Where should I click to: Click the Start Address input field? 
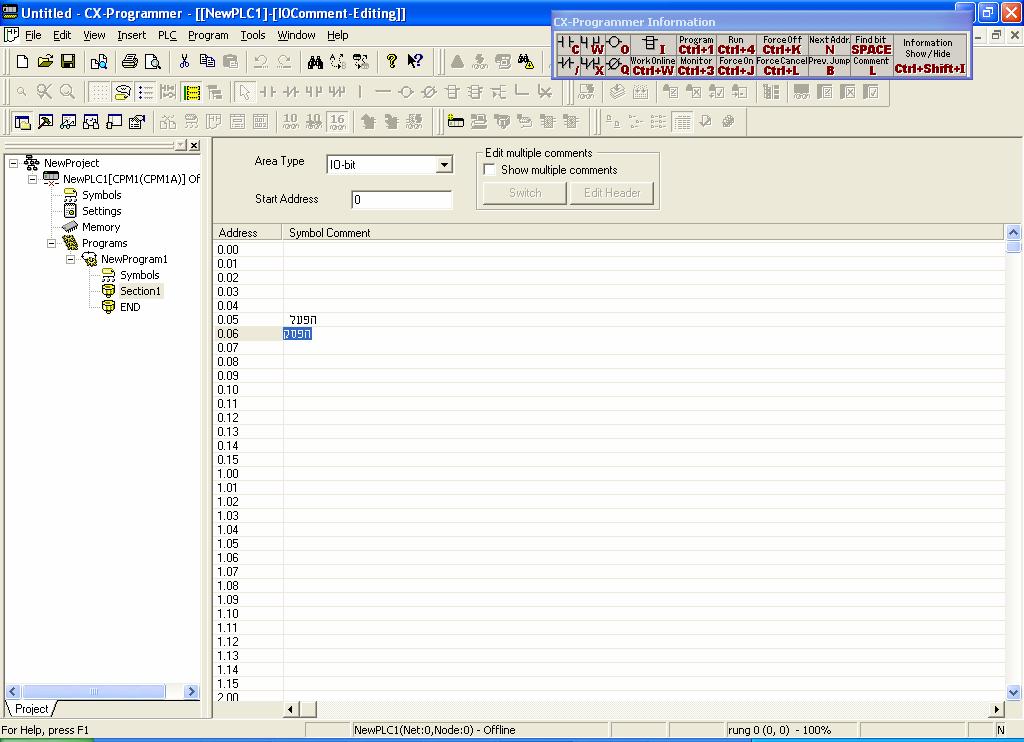tap(402, 200)
